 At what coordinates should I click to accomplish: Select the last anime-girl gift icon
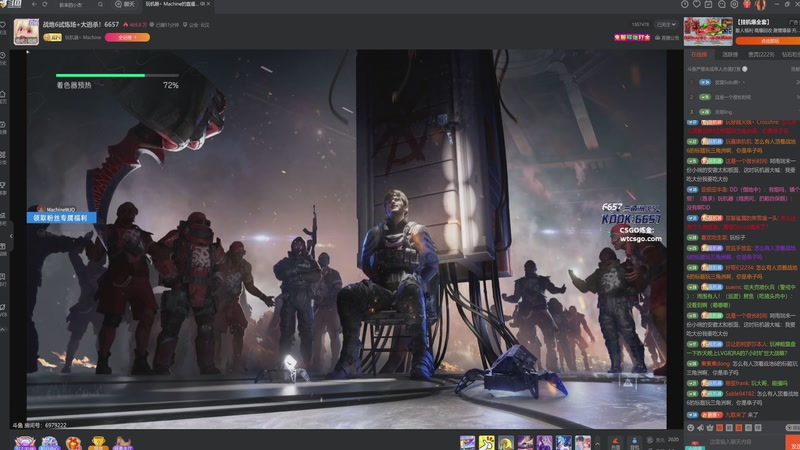click(x=583, y=443)
